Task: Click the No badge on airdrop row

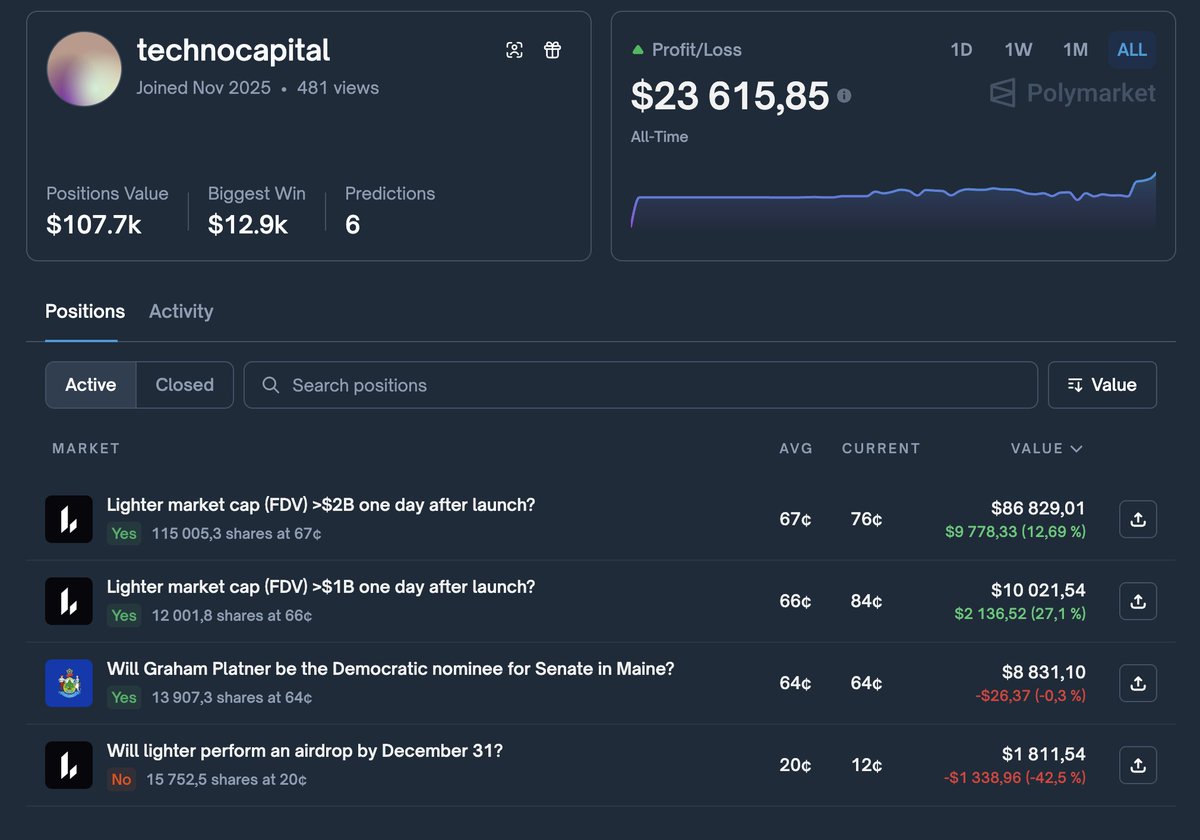Action: 121,780
